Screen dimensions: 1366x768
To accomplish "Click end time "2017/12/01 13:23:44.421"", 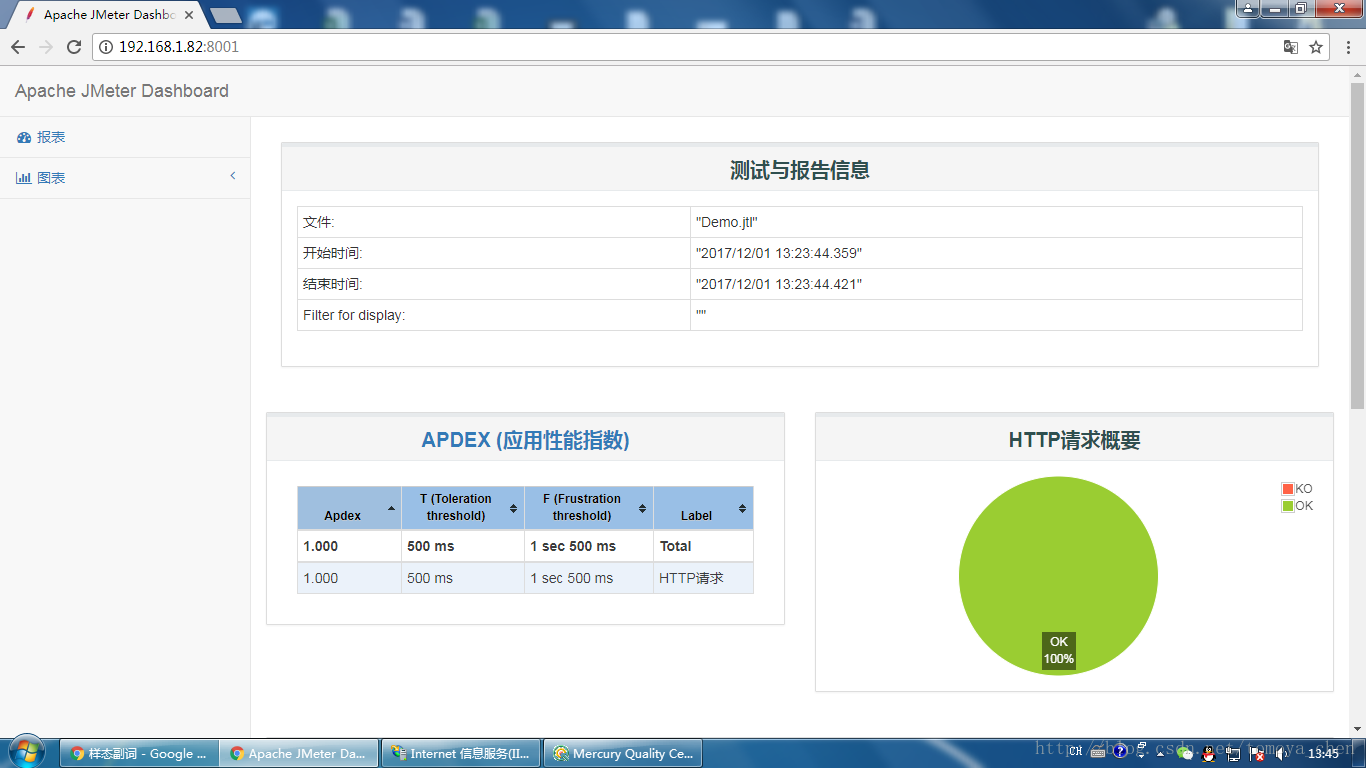I will [778, 284].
